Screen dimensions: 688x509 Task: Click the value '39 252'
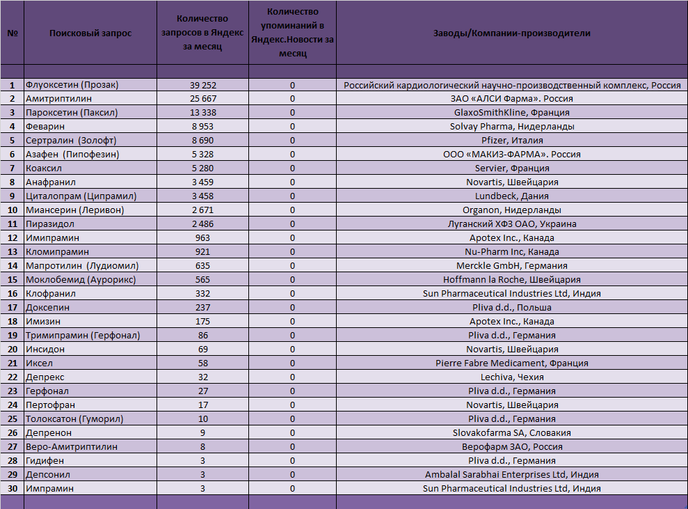pyautogui.click(x=202, y=85)
